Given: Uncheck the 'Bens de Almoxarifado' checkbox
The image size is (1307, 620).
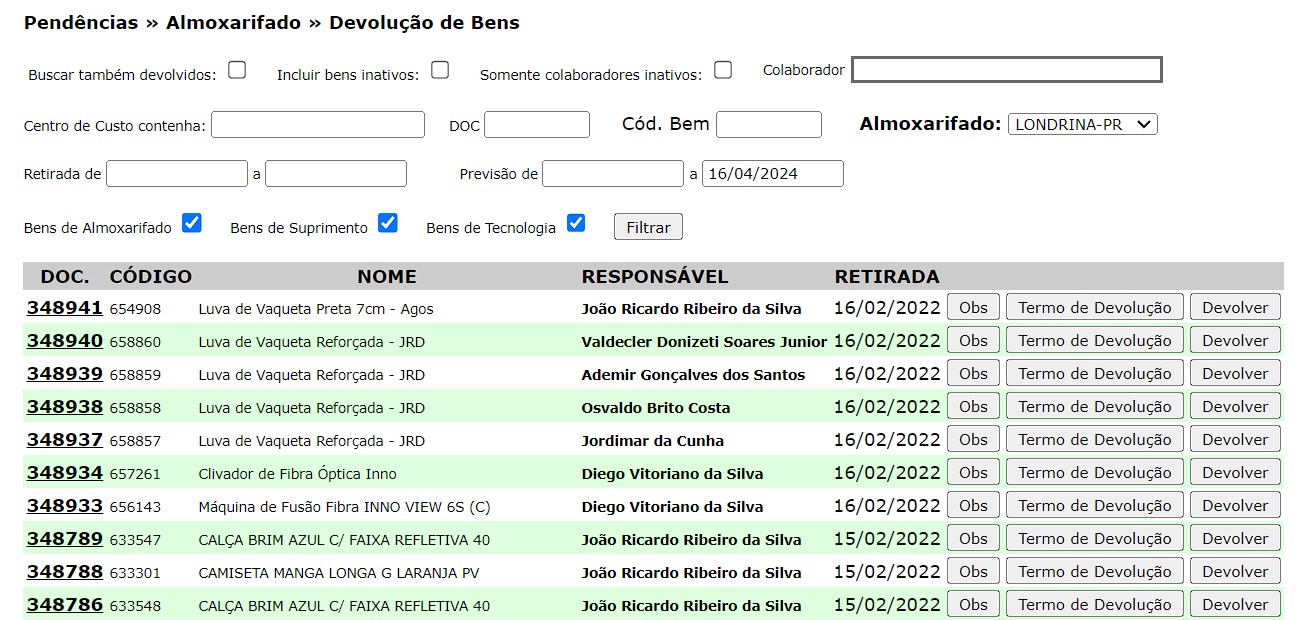Looking at the screenshot, I should tap(192, 223).
